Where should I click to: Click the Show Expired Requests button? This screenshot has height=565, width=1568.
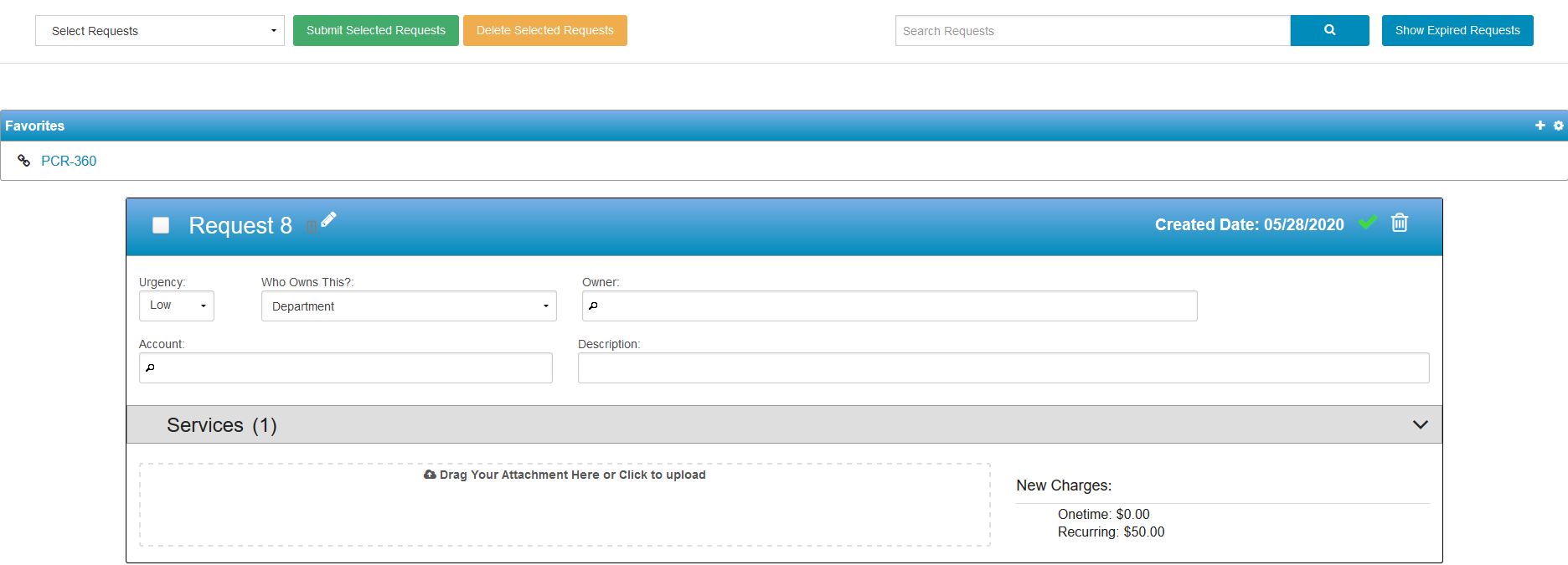point(1457,30)
